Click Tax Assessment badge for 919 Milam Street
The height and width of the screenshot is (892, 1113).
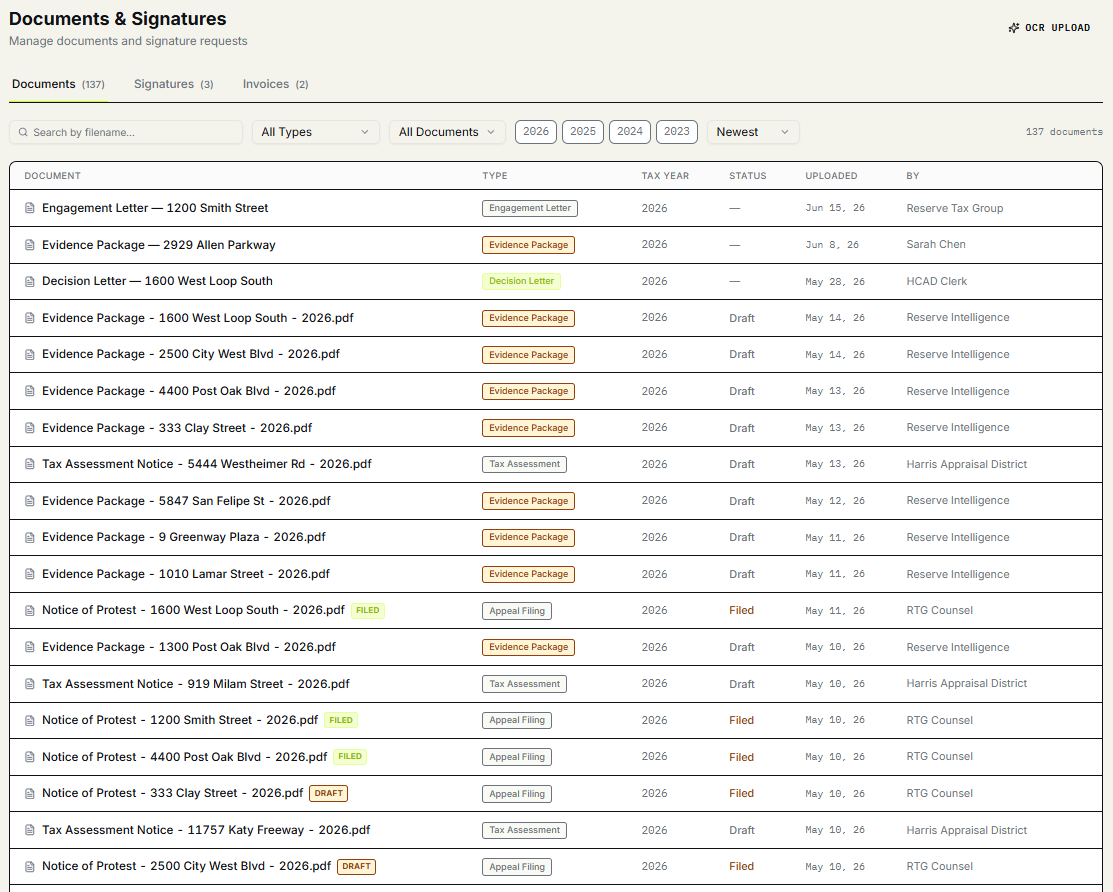pos(525,684)
